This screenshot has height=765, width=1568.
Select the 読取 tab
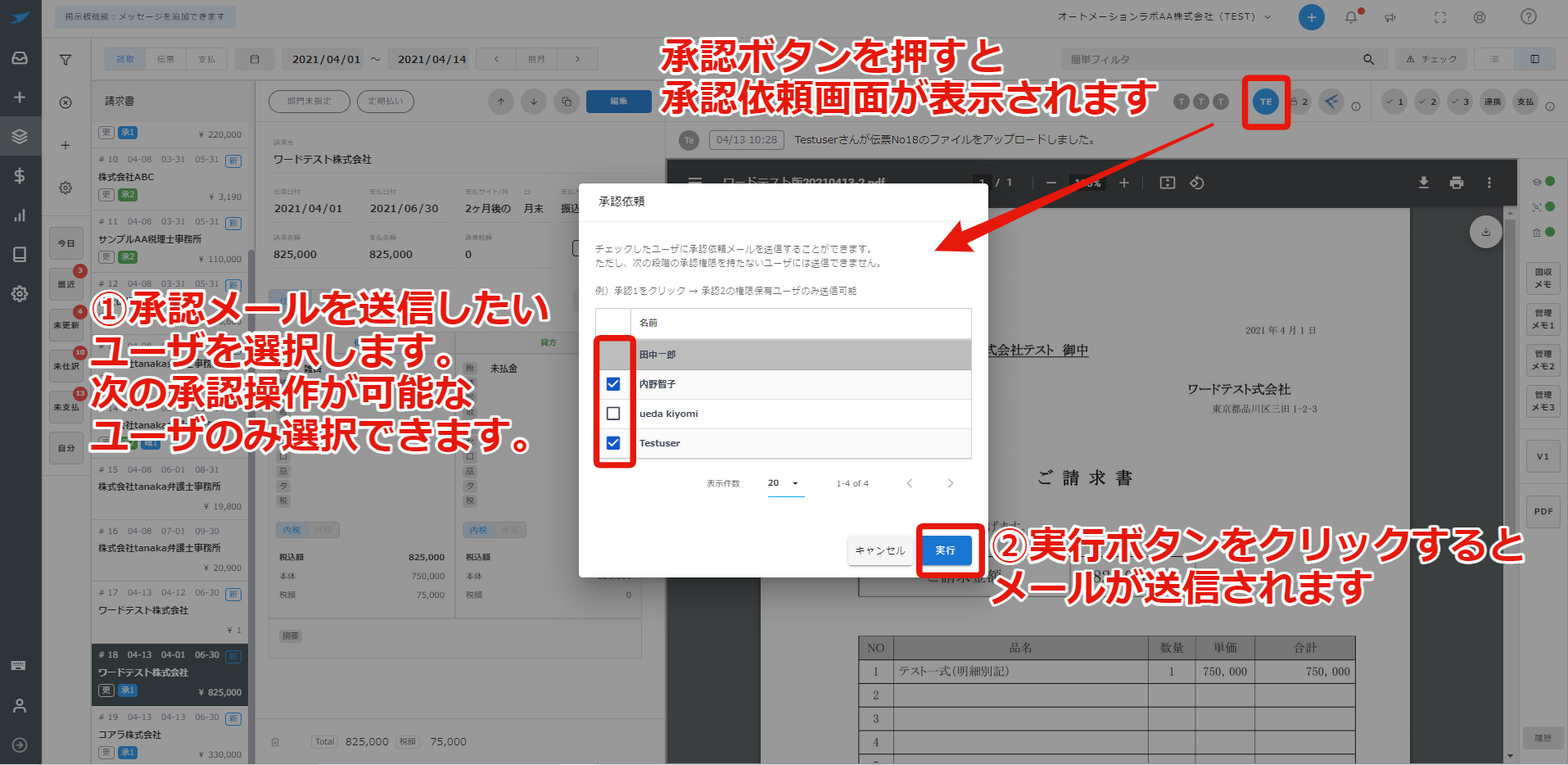(x=125, y=59)
